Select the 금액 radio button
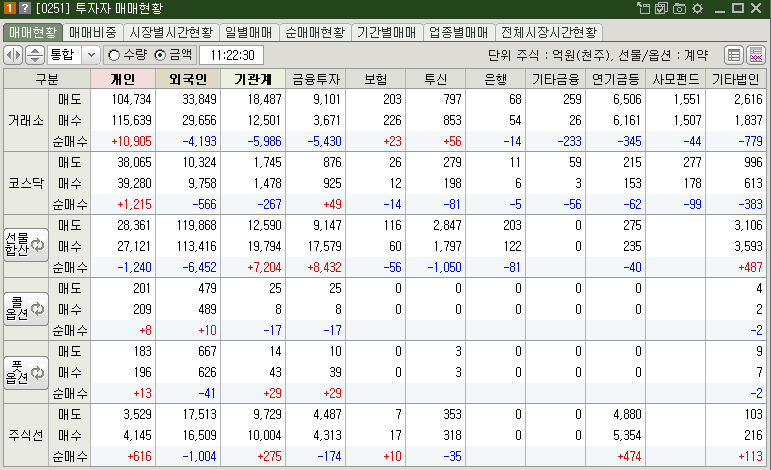 pos(160,55)
